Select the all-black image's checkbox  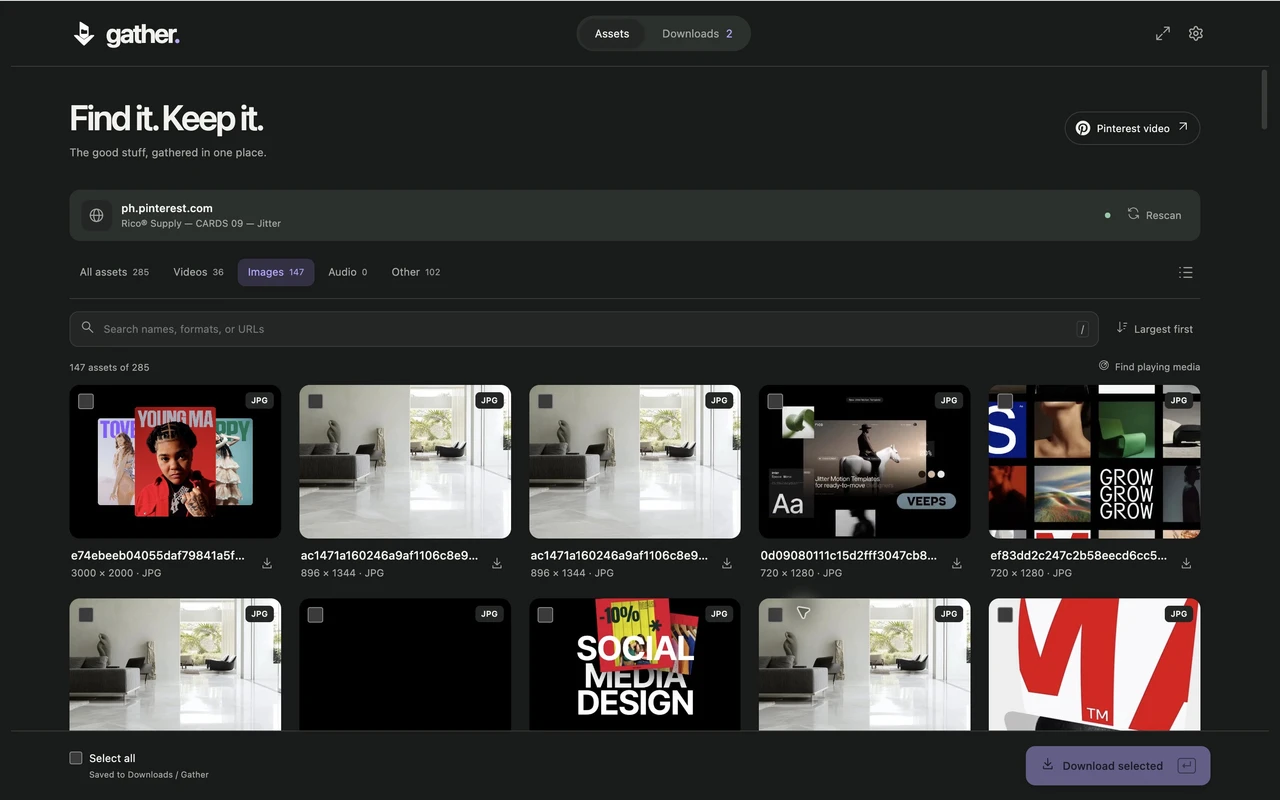point(315,615)
